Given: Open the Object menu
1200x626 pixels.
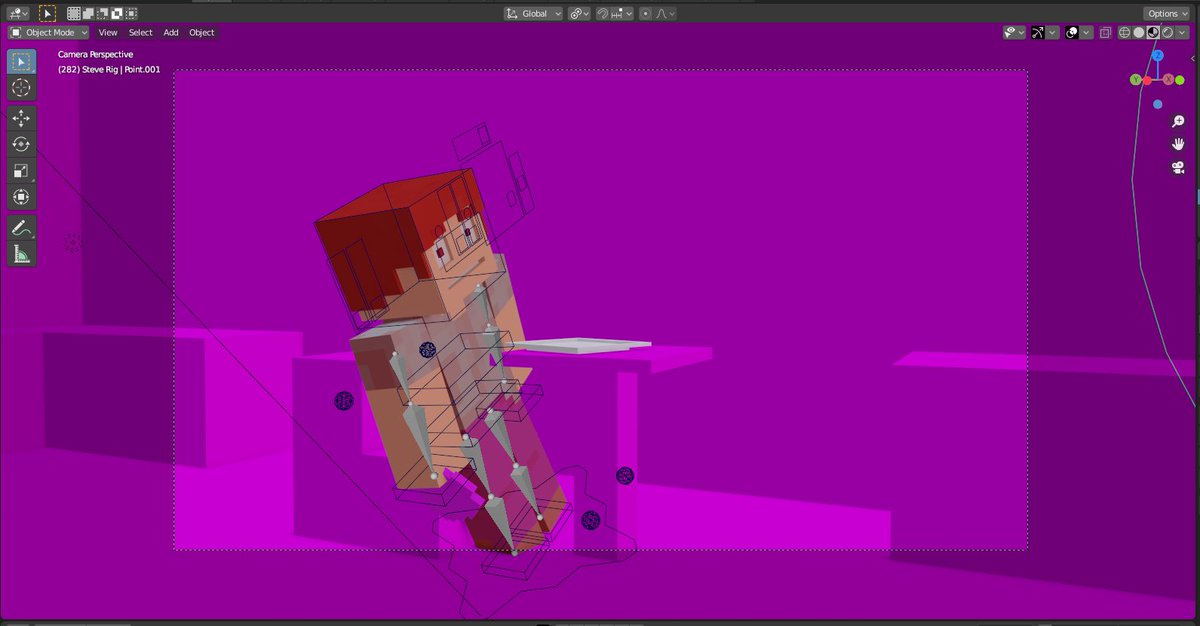Looking at the screenshot, I should coord(202,32).
